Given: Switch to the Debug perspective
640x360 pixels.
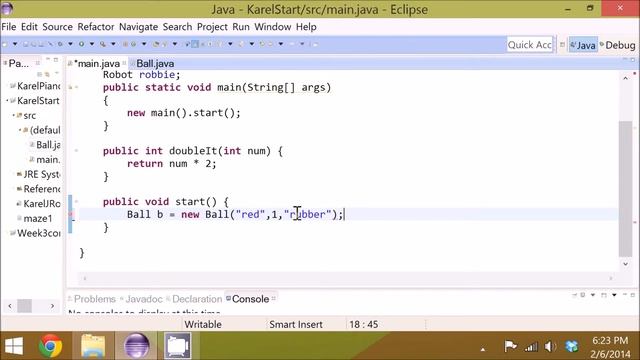Looking at the screenshot, I should point(618,45).
